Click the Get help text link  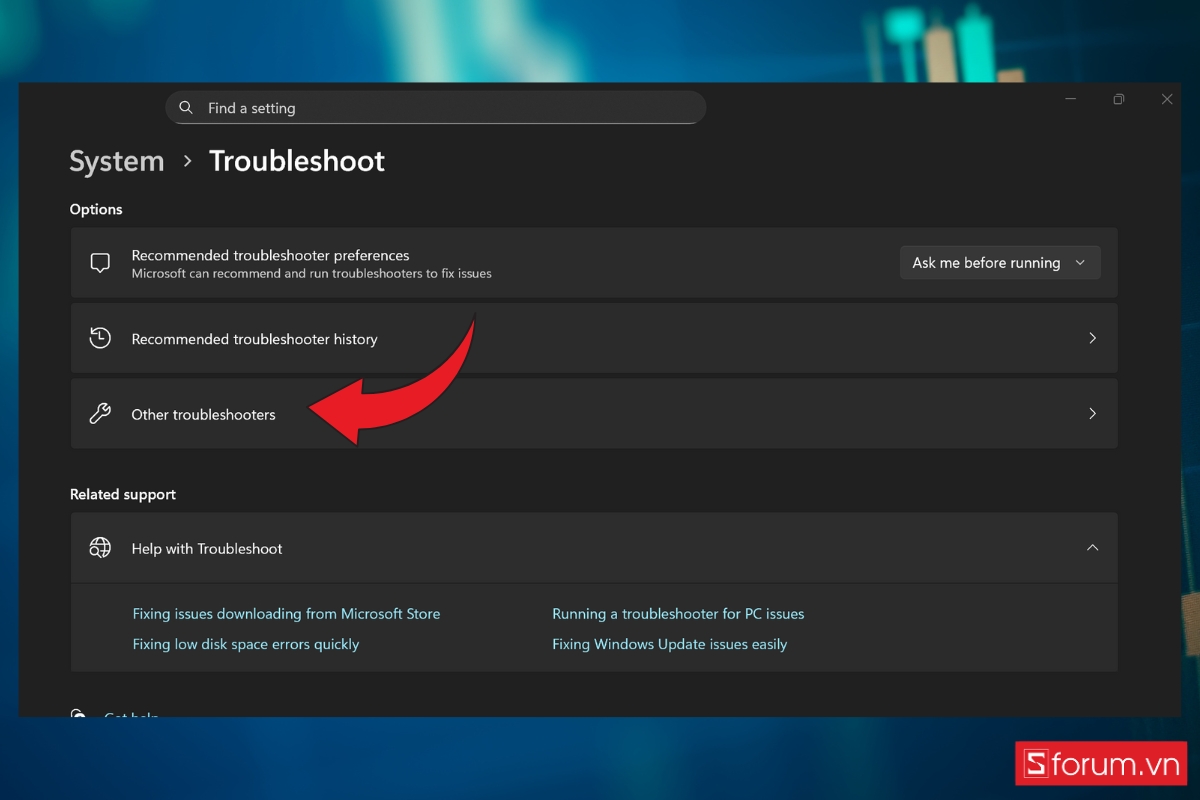tap(131, 716)
